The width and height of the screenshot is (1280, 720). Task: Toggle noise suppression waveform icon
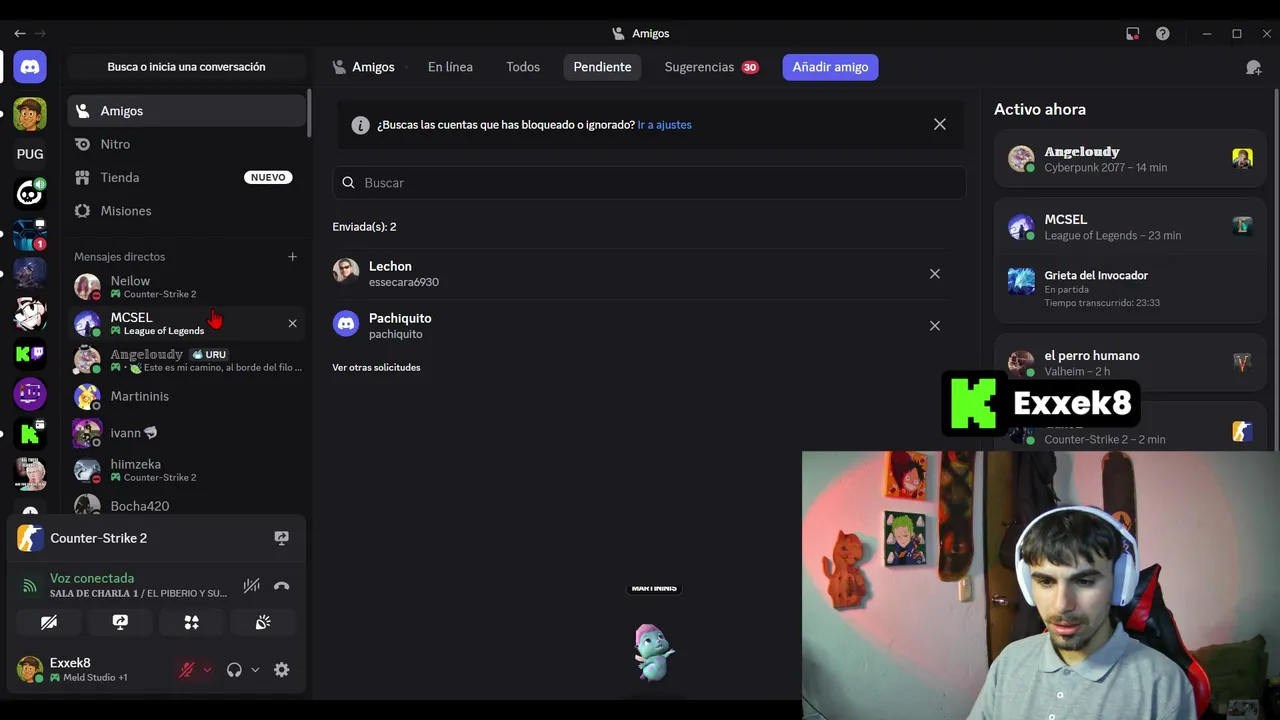pyautogui.click(x=251, y=586)
